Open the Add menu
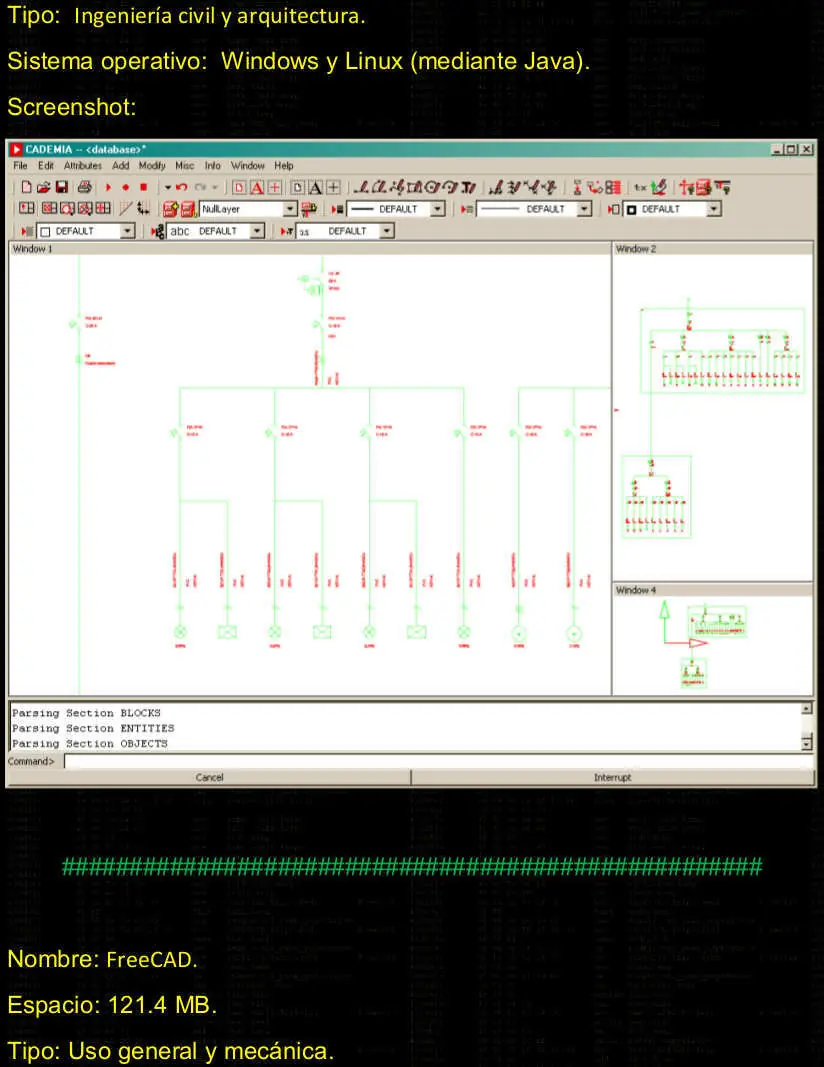Image resolution: width=824 pixels, height=1067 pixels. [x=120, y=165]
